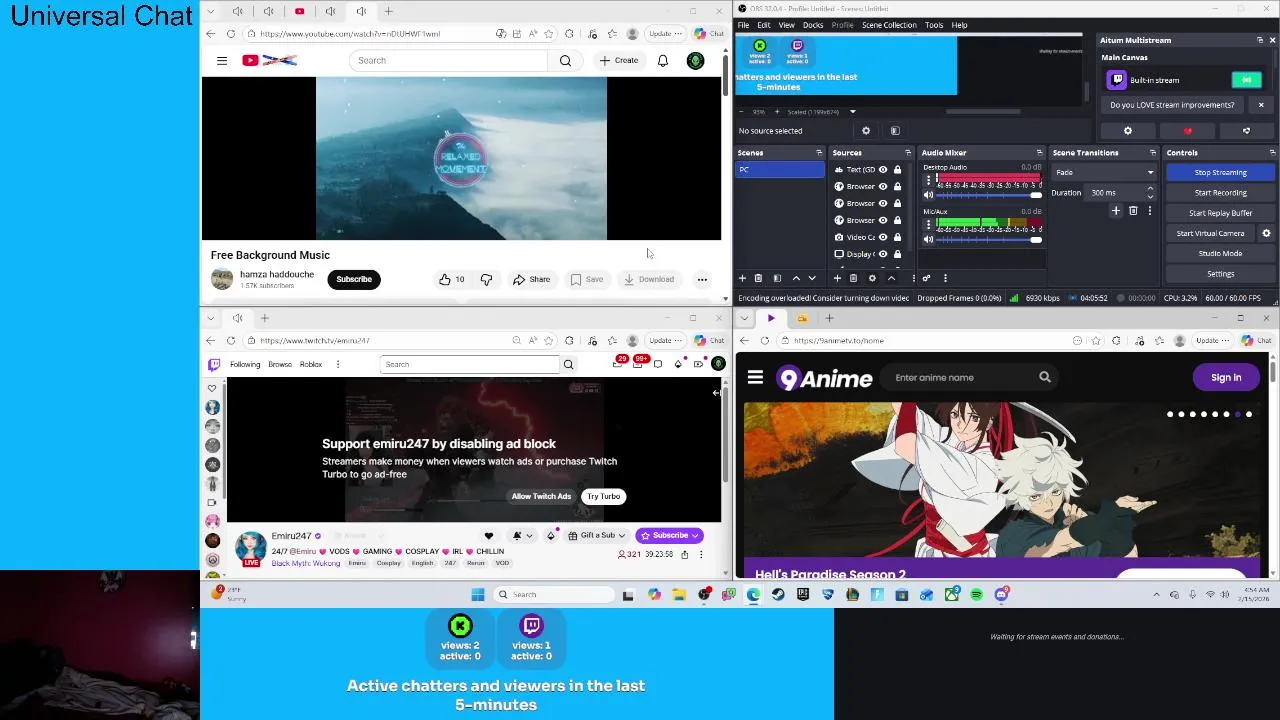Open the OBS Scene Collection menu
Image resolution: width=1280 pixels, height=720 pixels.
(x=889, y=25)
